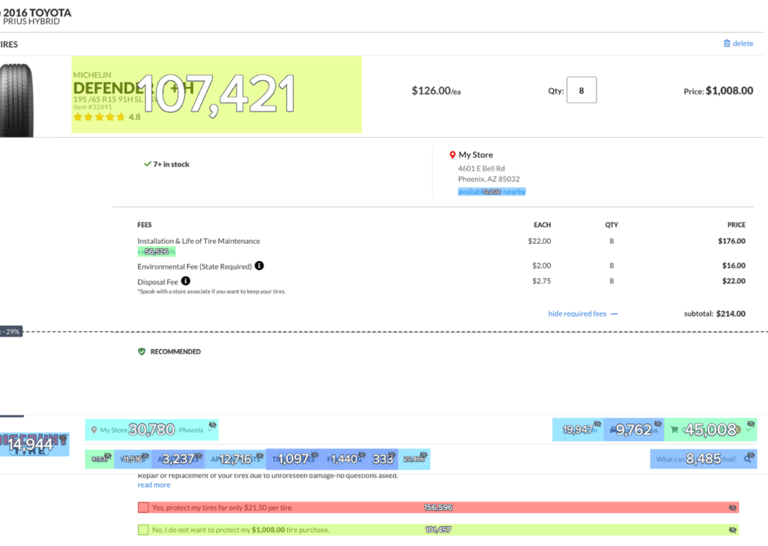The image size is (768, 546).
Task: Open the available nearby link
Action: click(x=492, y=191)
